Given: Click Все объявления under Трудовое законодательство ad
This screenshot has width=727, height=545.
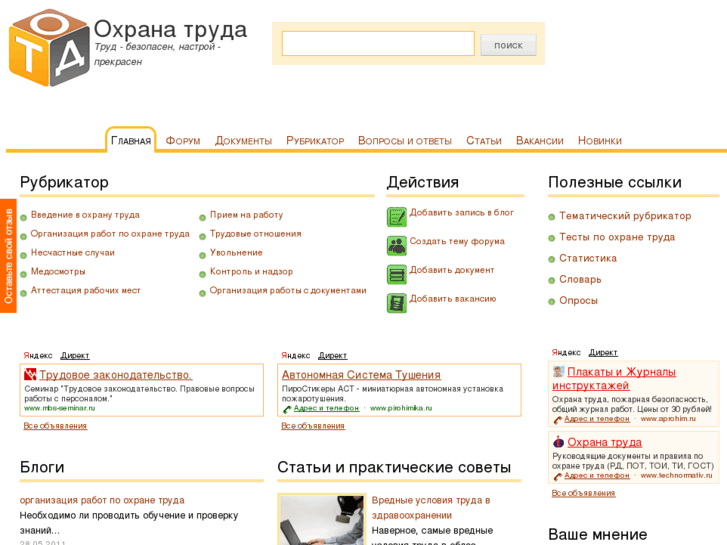Looking at the screenshot, I should [55, 426].
